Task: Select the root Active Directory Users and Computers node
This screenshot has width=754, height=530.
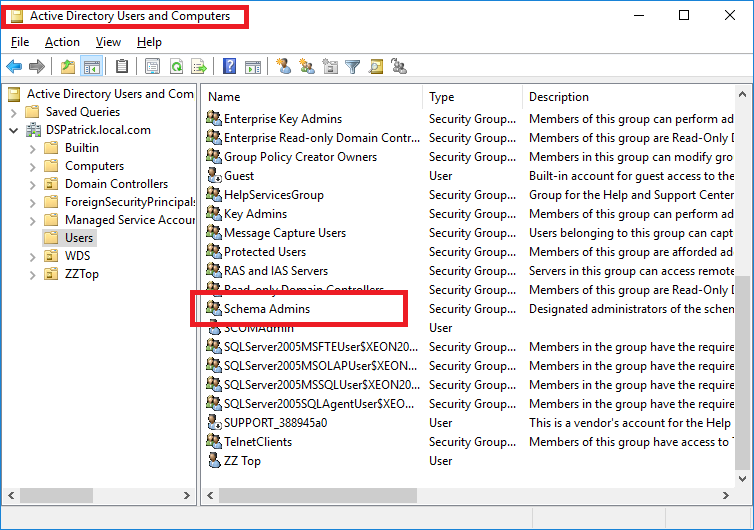Action: (x=110, y=94)
